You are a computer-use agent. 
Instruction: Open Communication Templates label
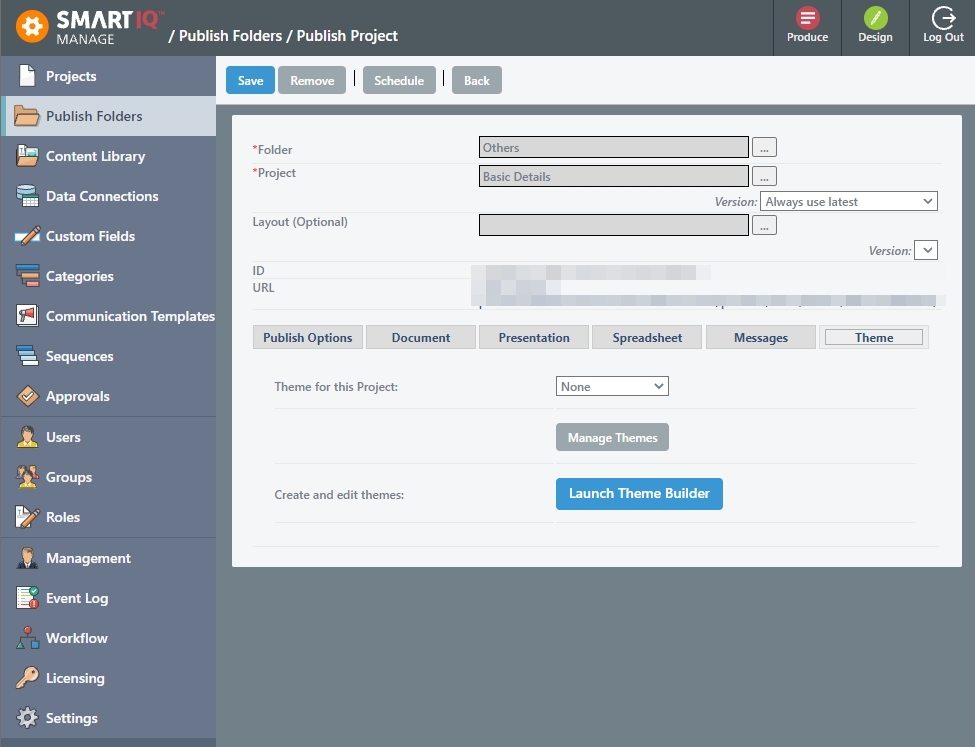point(130,316)
